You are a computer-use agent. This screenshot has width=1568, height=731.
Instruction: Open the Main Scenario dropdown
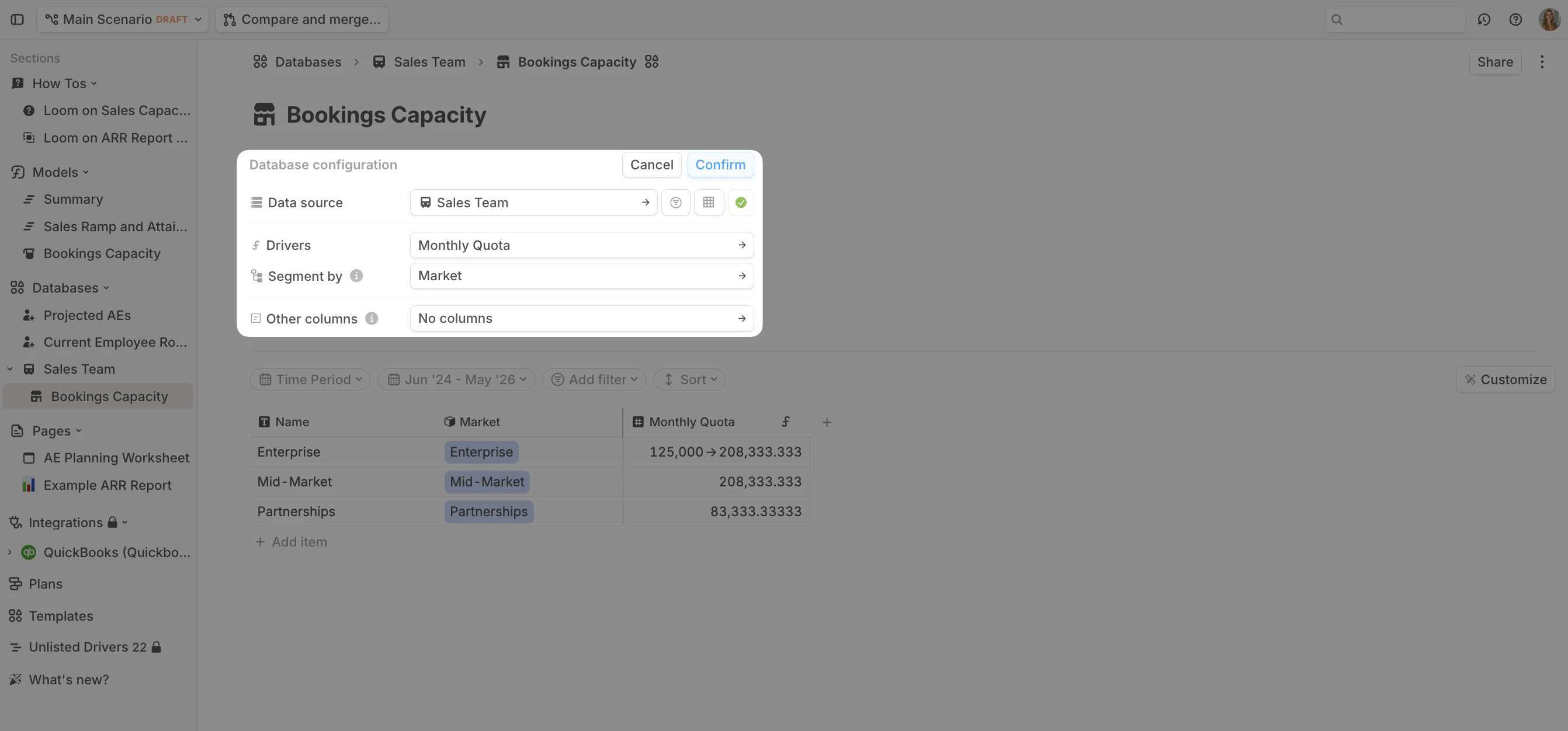click(122, 19)
